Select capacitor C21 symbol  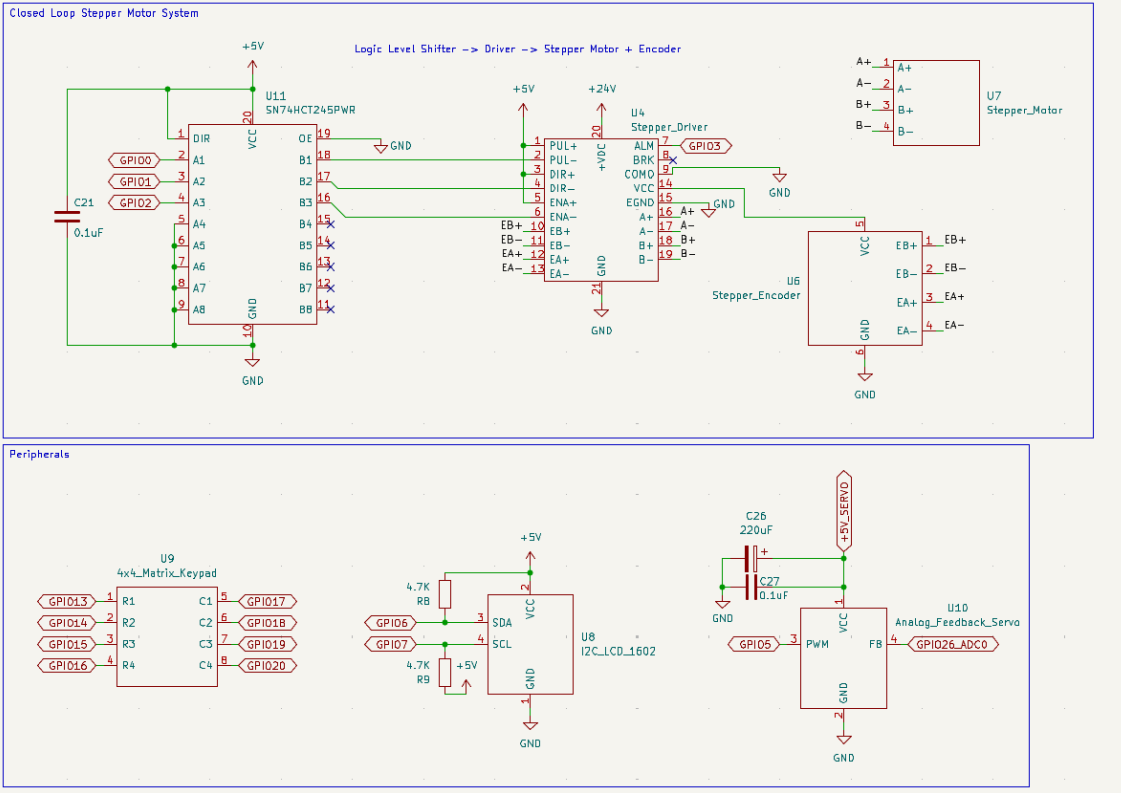[x=67, y=217]
